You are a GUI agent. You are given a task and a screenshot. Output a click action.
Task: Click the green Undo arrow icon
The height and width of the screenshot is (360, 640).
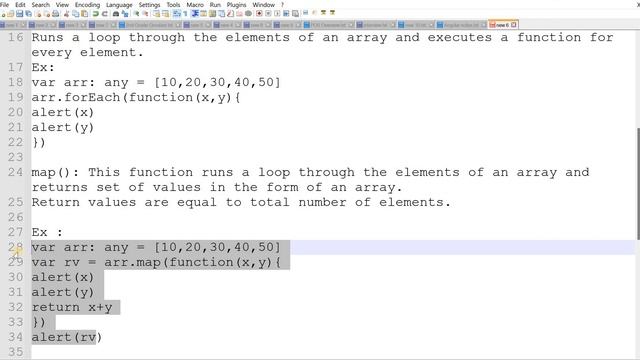pyautogui.click(x=95, y=13)
